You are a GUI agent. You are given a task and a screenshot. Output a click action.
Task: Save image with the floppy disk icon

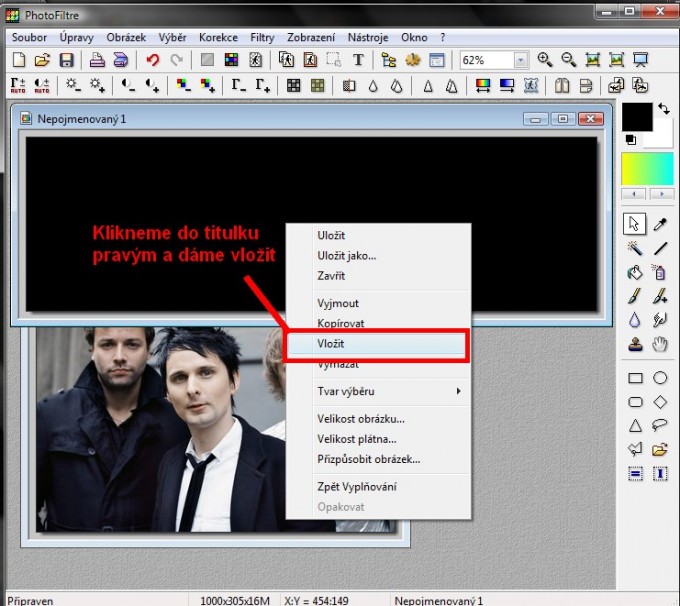point(66,60)
